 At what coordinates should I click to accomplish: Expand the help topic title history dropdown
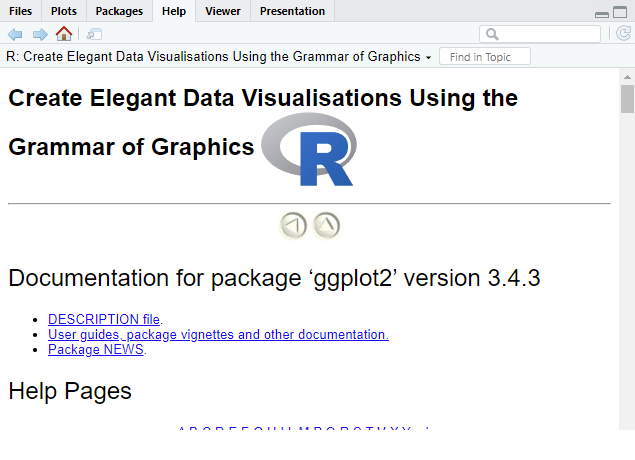point(428,57)
